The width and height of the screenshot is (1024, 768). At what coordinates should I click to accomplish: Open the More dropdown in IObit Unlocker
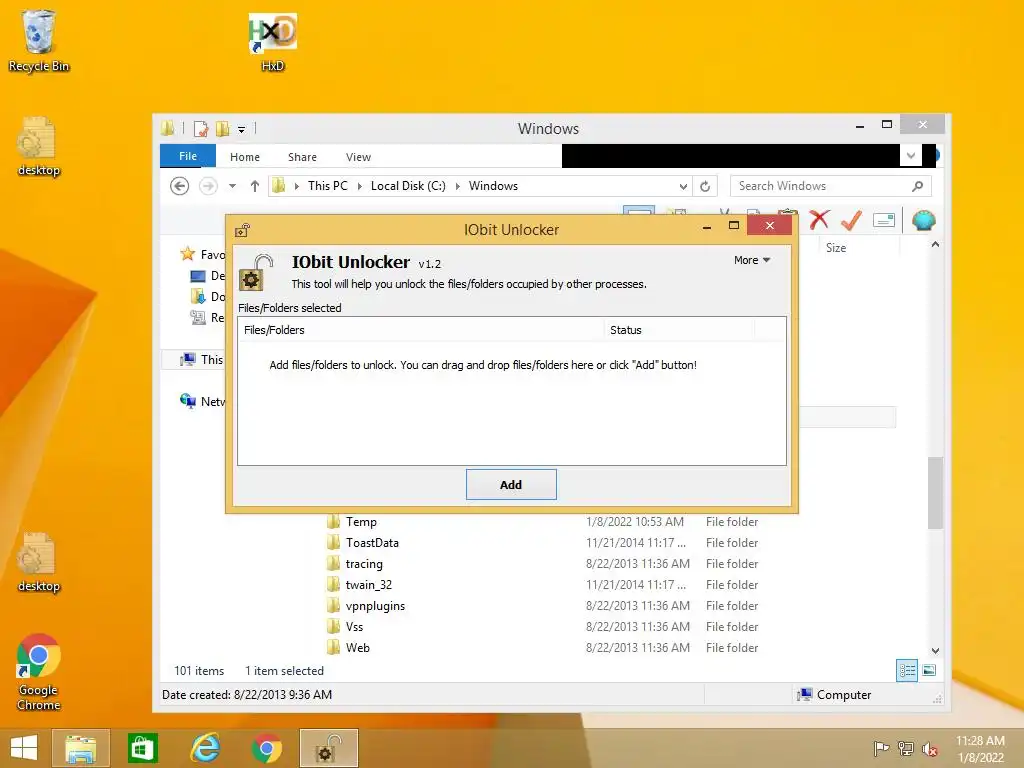click(752, 260)
